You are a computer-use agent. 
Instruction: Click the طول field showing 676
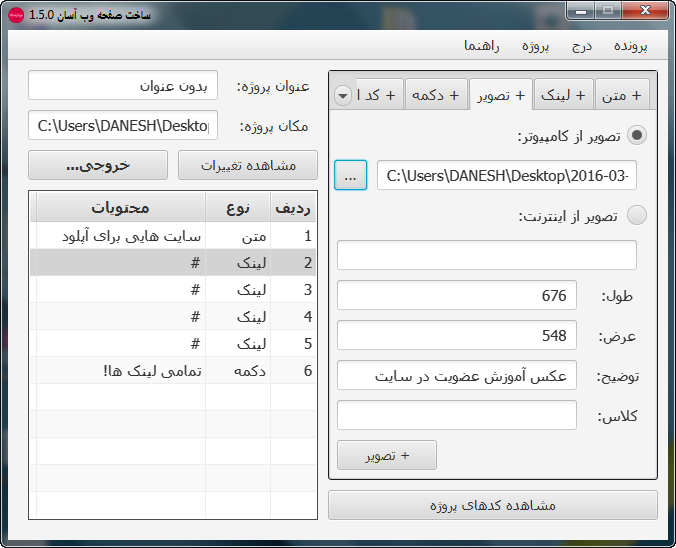coord(457,295)
